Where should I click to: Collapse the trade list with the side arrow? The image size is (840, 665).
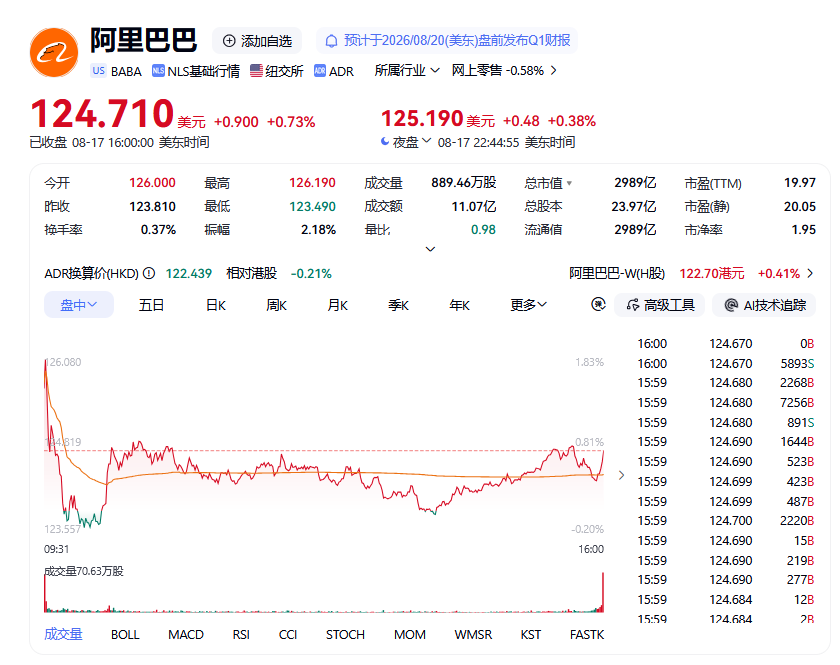pyautogui.click(x=621, y=475)
